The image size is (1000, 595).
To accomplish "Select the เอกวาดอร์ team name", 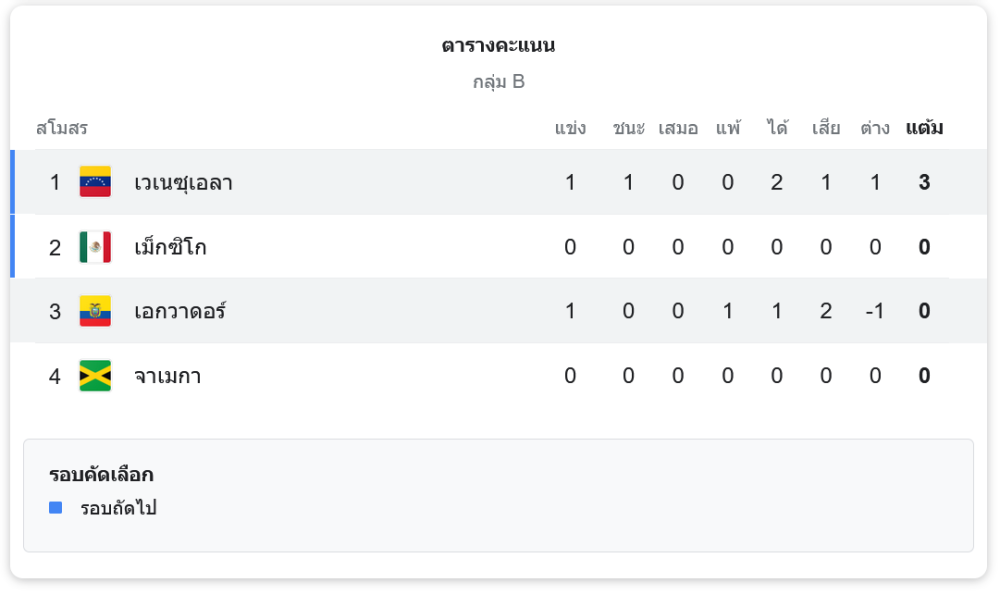I will 180,311.
